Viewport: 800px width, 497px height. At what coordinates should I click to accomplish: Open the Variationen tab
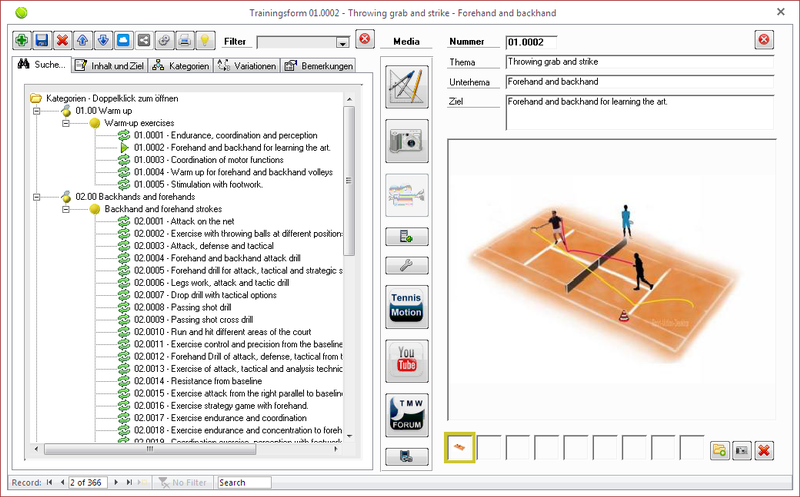246,66
